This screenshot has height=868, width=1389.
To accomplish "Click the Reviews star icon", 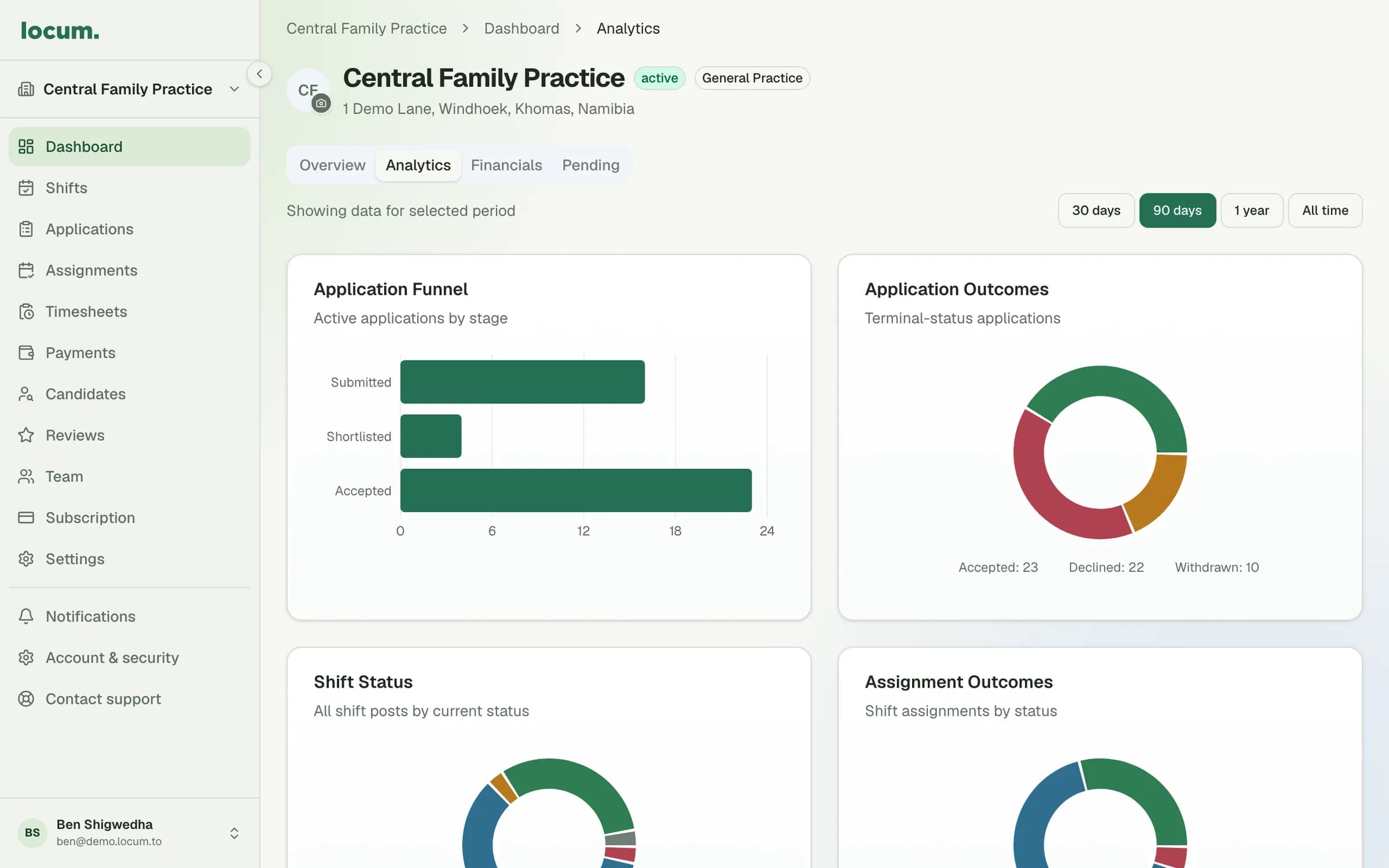I will [26, 435].
